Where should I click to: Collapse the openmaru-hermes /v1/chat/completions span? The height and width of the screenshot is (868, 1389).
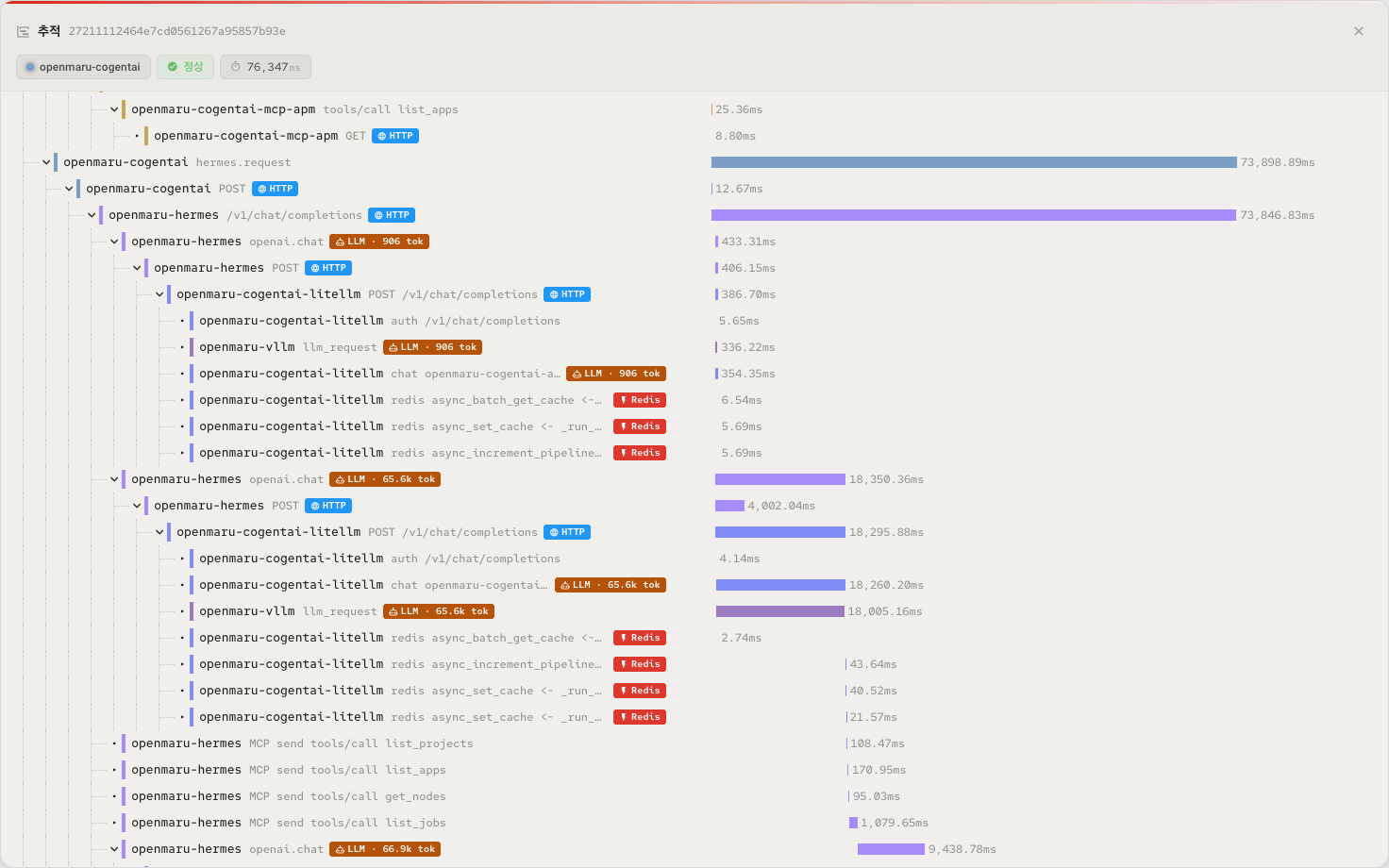[x=92, y=215]
